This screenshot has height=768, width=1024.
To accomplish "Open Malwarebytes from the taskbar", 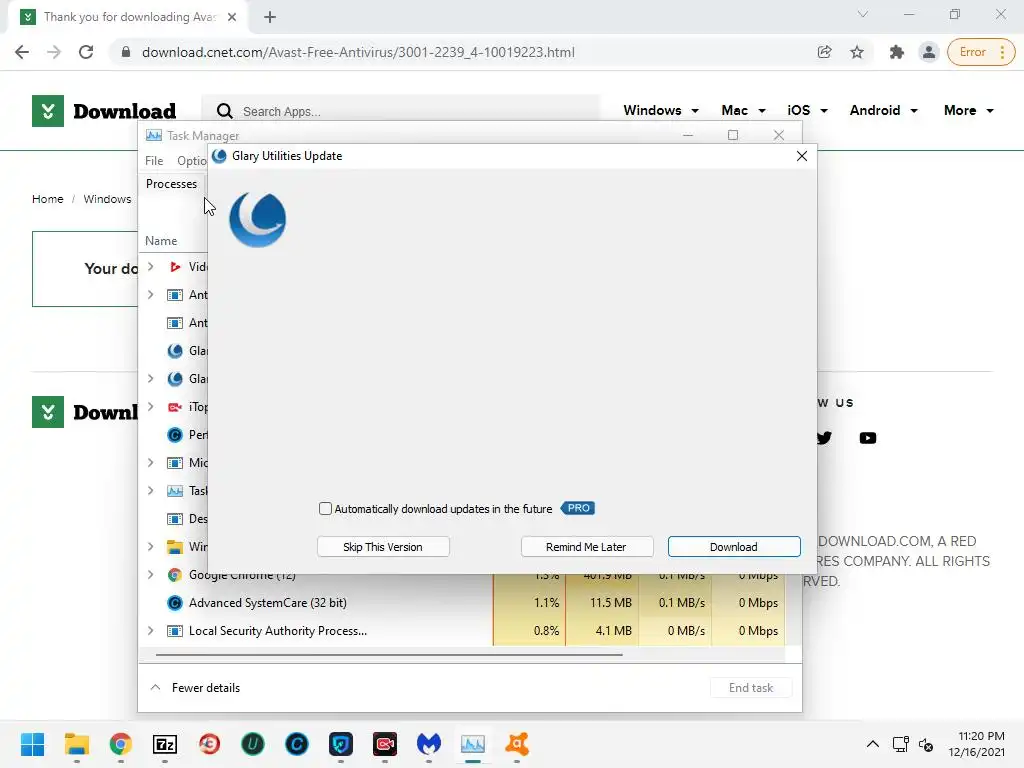I will click(428, 744).
